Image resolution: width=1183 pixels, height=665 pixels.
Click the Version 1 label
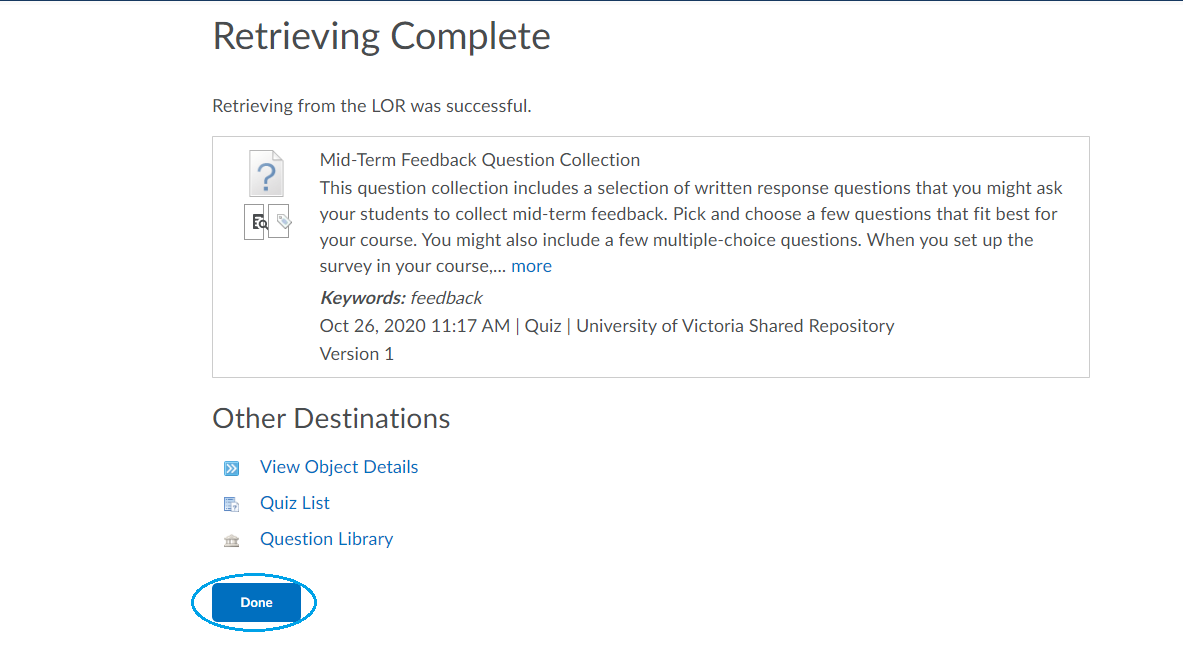point(357,354)
